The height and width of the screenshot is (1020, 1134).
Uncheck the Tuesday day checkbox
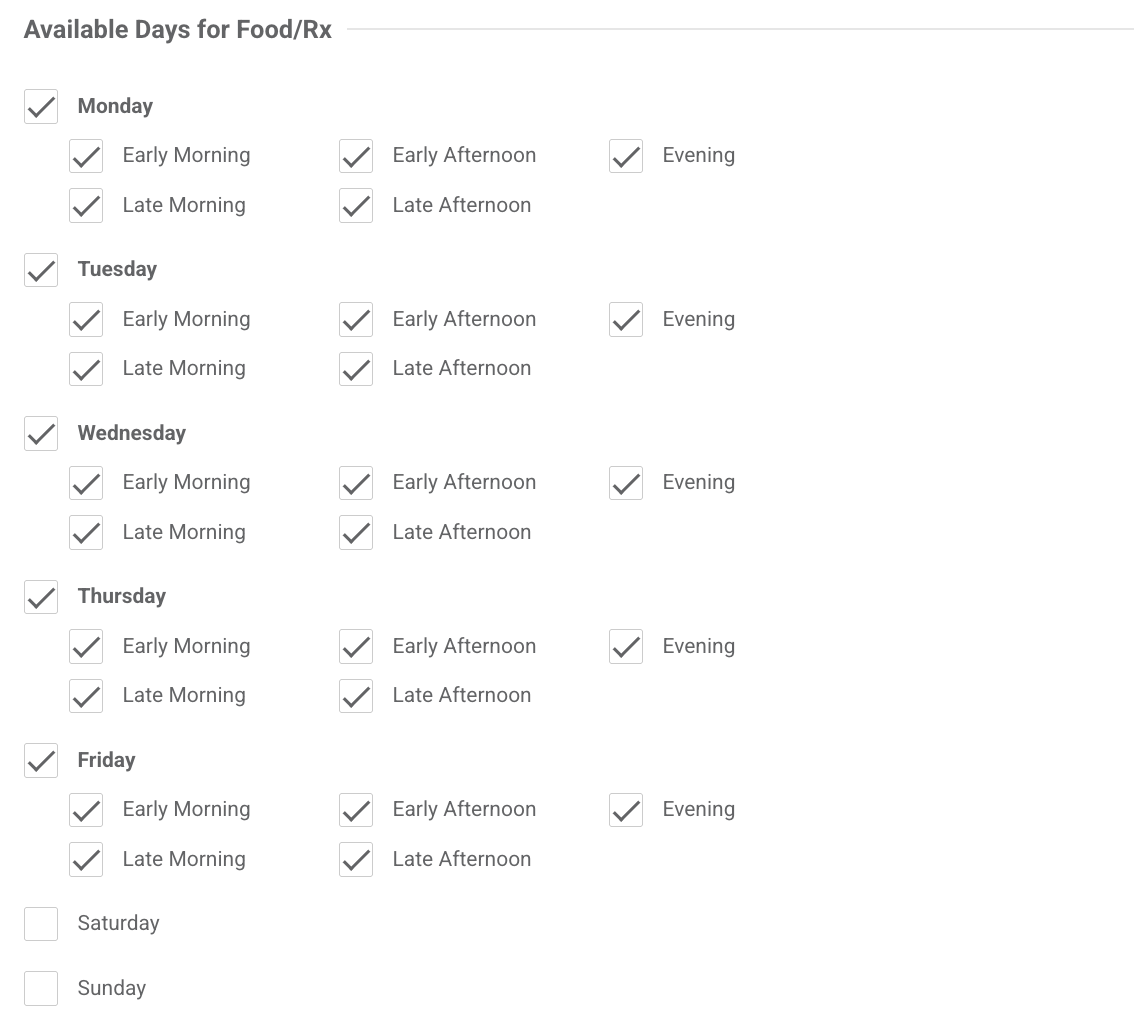coord(41,270)
